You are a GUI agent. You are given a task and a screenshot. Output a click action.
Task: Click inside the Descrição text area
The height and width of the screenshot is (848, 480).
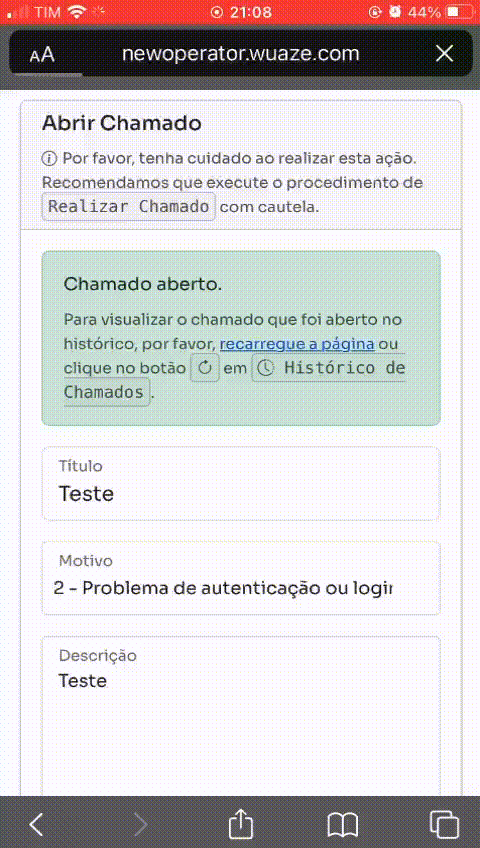point(241,716)
